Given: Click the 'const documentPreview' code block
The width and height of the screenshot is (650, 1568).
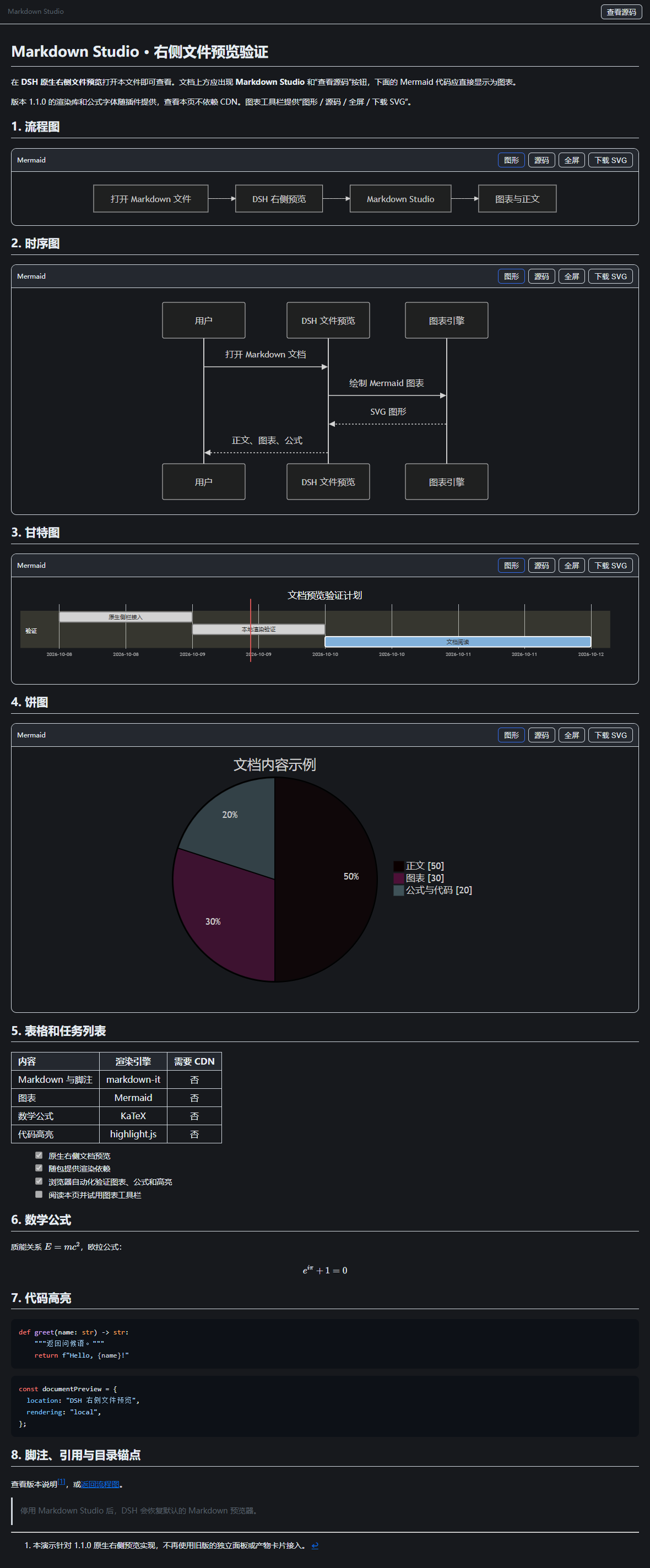Looking at the screenshot, I should pyautogui.click(x=325, y=1406).
